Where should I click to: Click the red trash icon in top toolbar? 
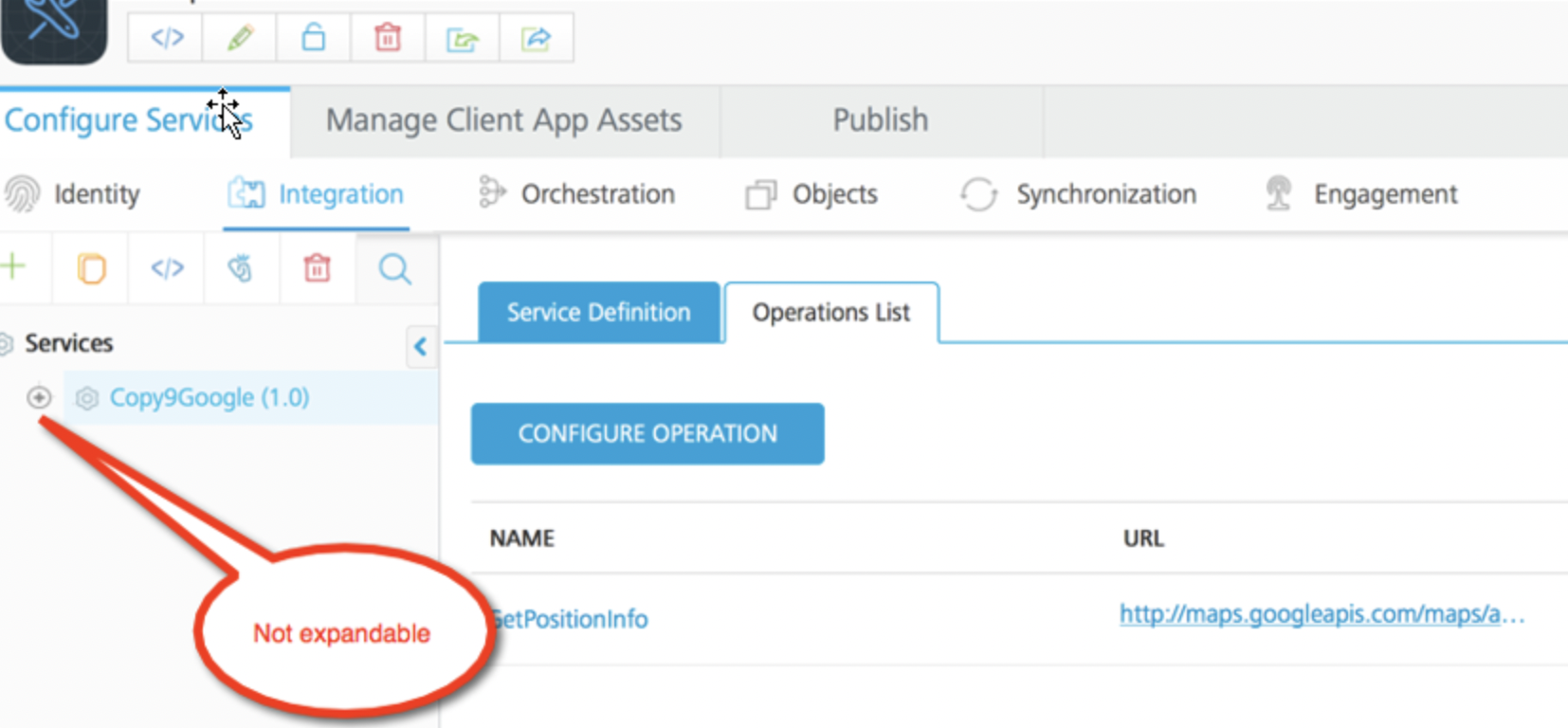387,38
